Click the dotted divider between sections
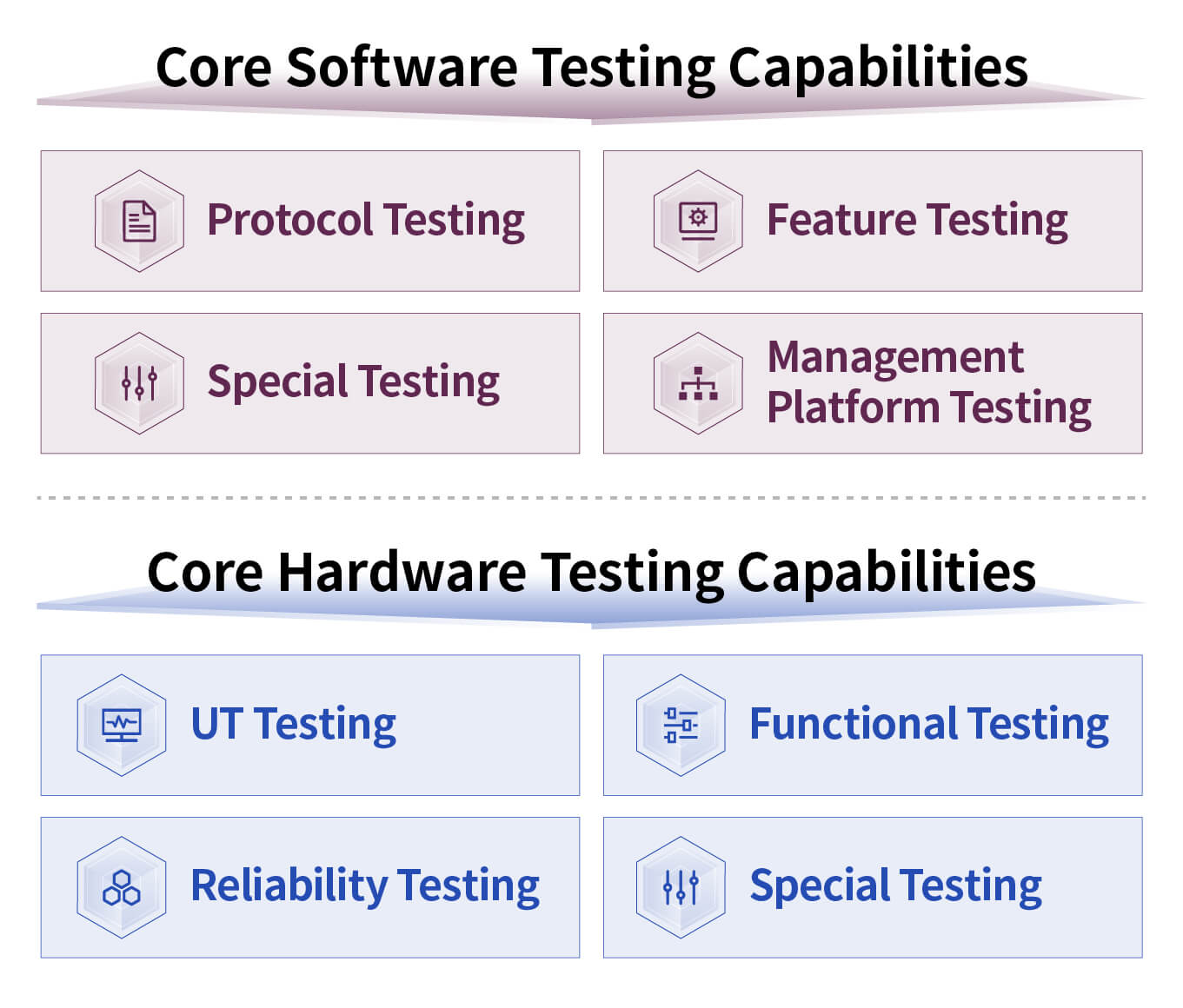The width and height of the screenshot is (1183, 1008). point(591,498)
